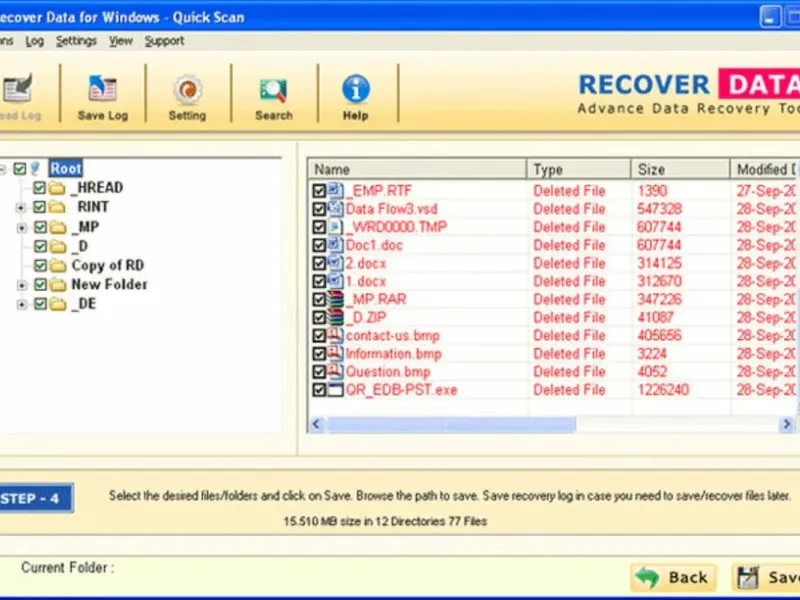
Task: Open the Support menu
Action: click(x=164, y=41)
